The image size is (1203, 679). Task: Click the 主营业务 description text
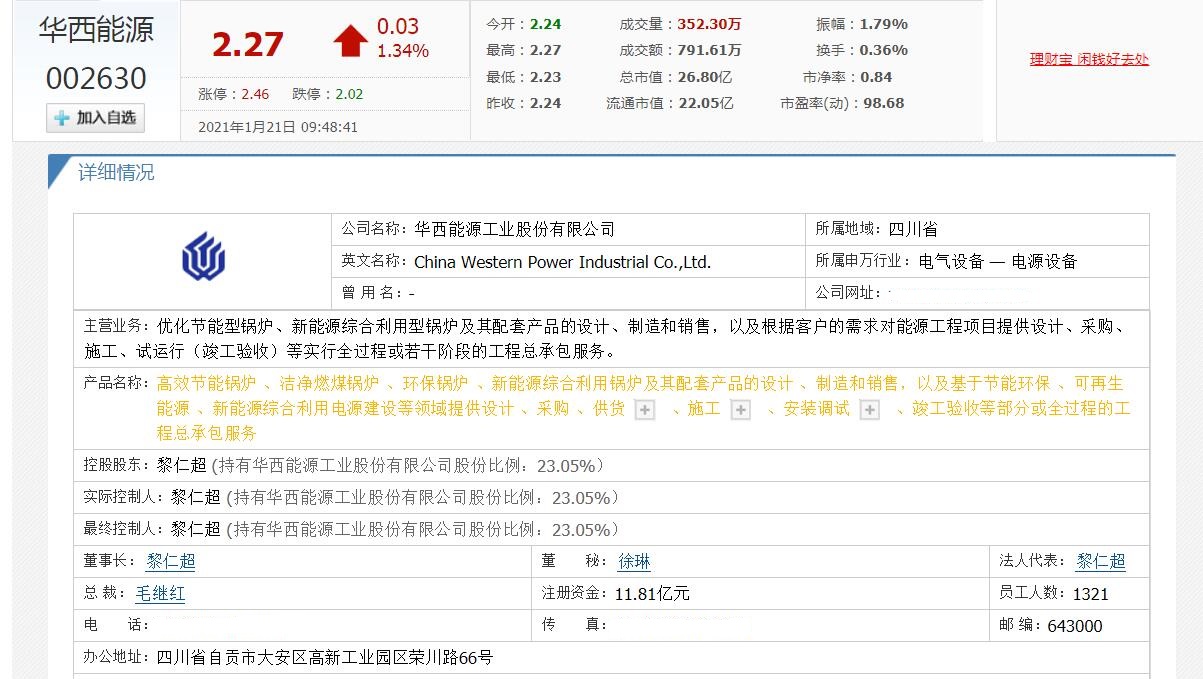pyautogui.click(x=606, y=339)
